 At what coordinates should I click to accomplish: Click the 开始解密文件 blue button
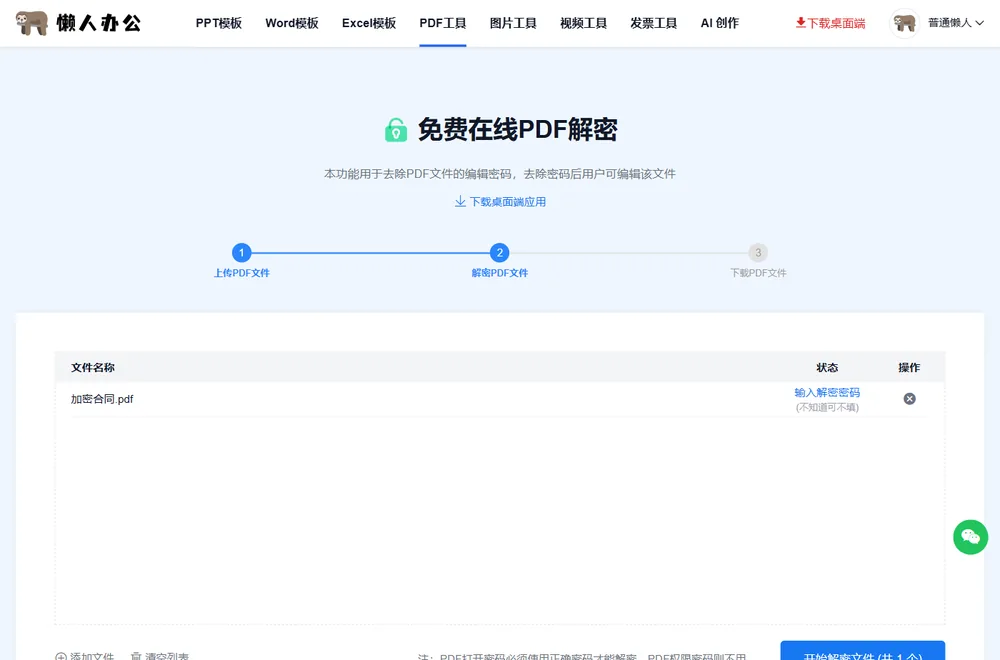click(x=862, y=651)
